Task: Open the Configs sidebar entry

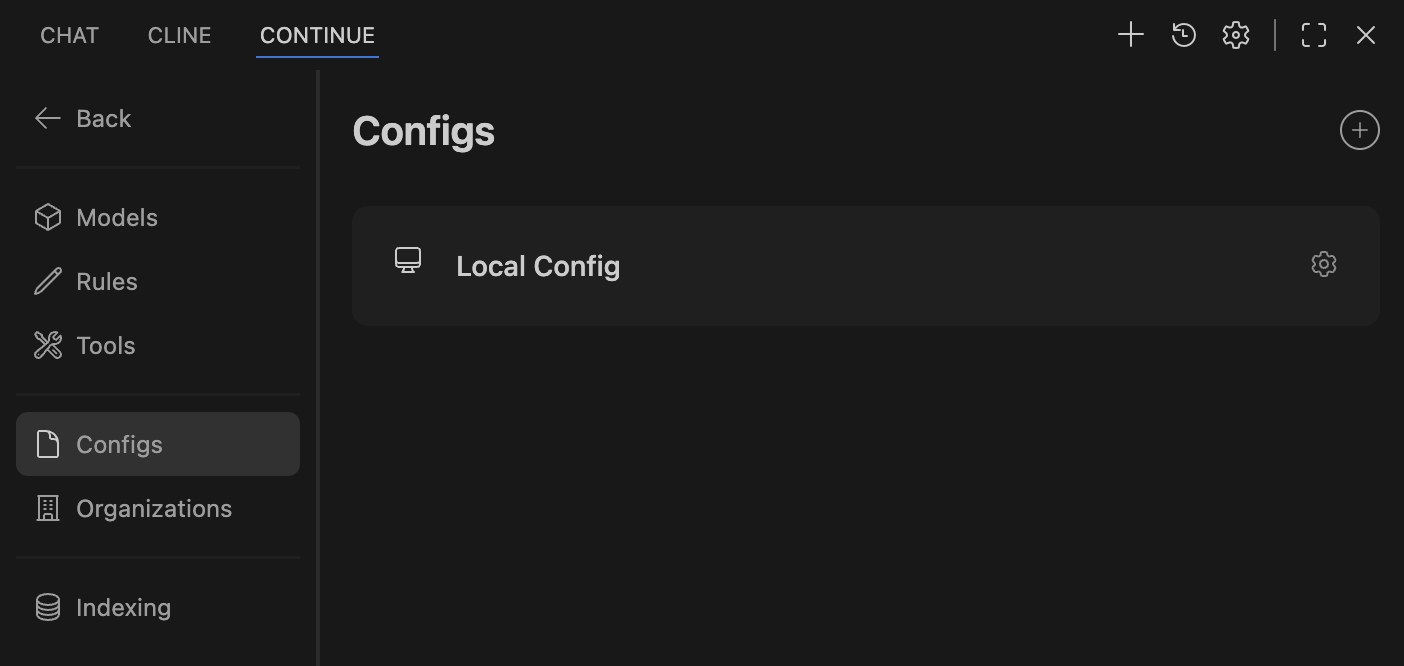Action: click(119, 444)
